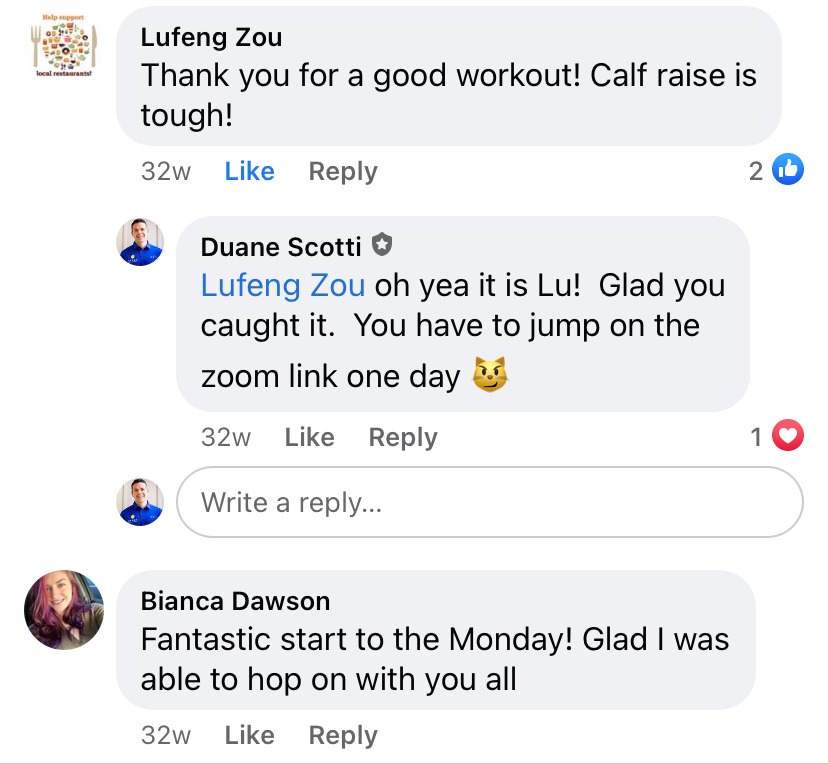828x764 pixels.
Task: Reply to Lufeng Zou's comment
Action: (x=342, y=171)
